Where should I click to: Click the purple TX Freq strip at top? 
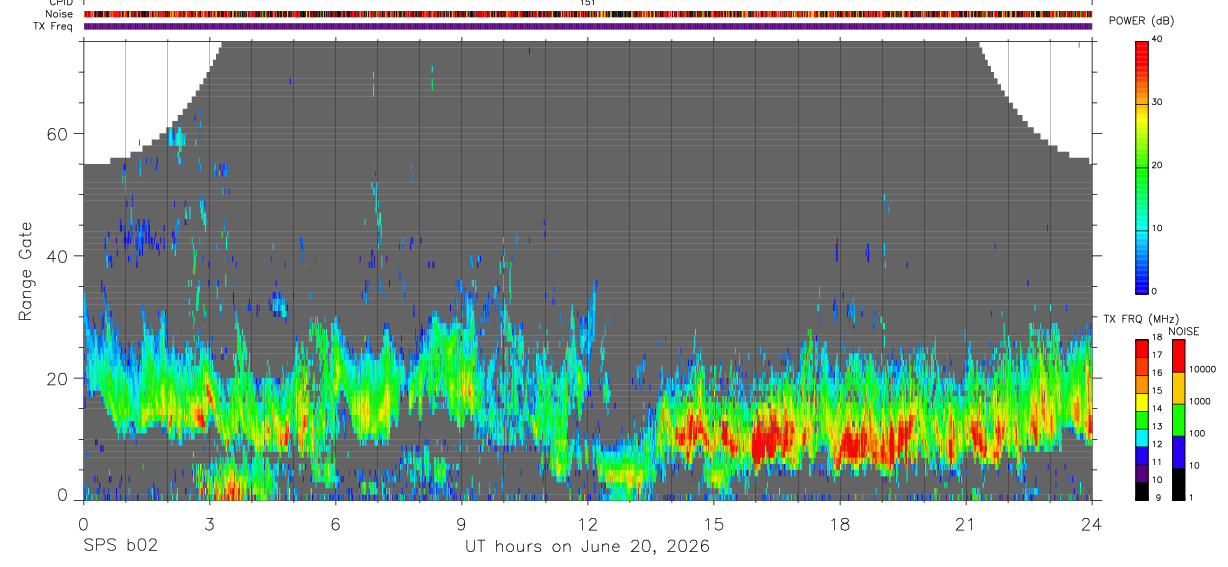click(x=587, y=26)
